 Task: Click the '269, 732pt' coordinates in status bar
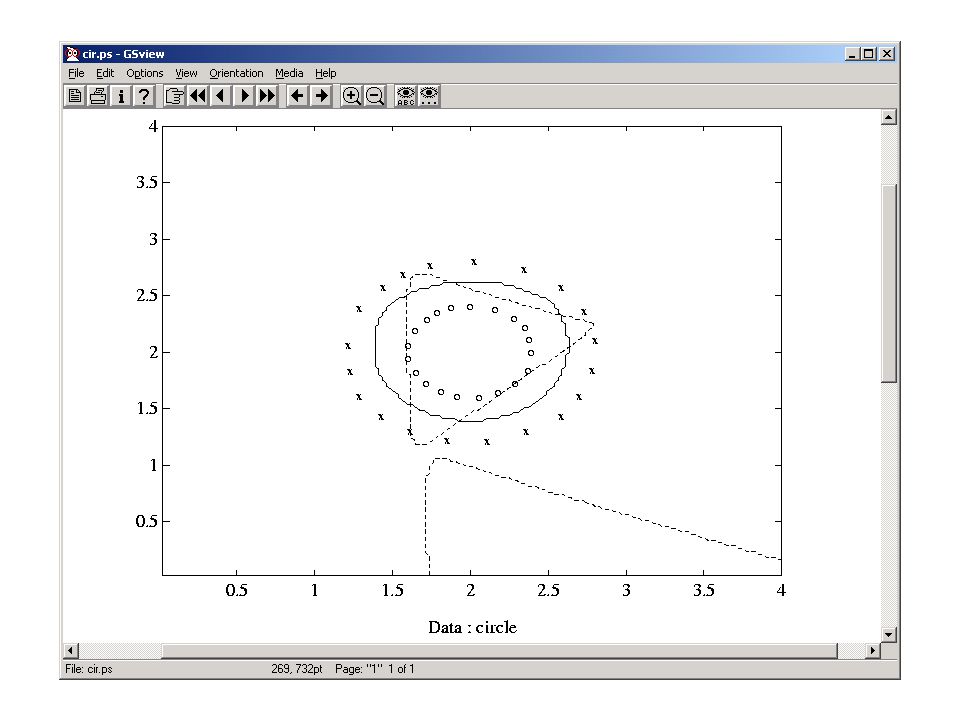(297, 669)
